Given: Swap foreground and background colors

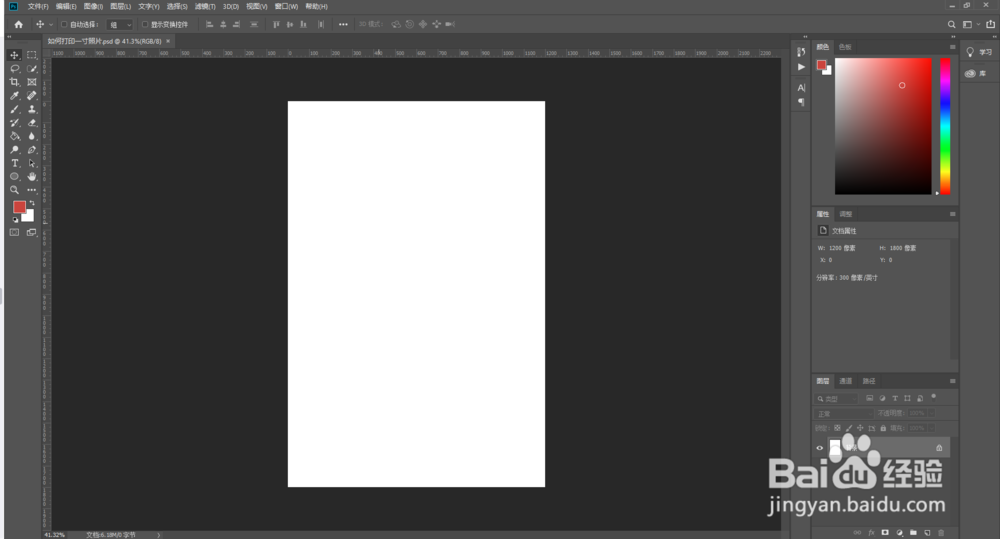Looking at the screenshot, I should coord(32,203).
